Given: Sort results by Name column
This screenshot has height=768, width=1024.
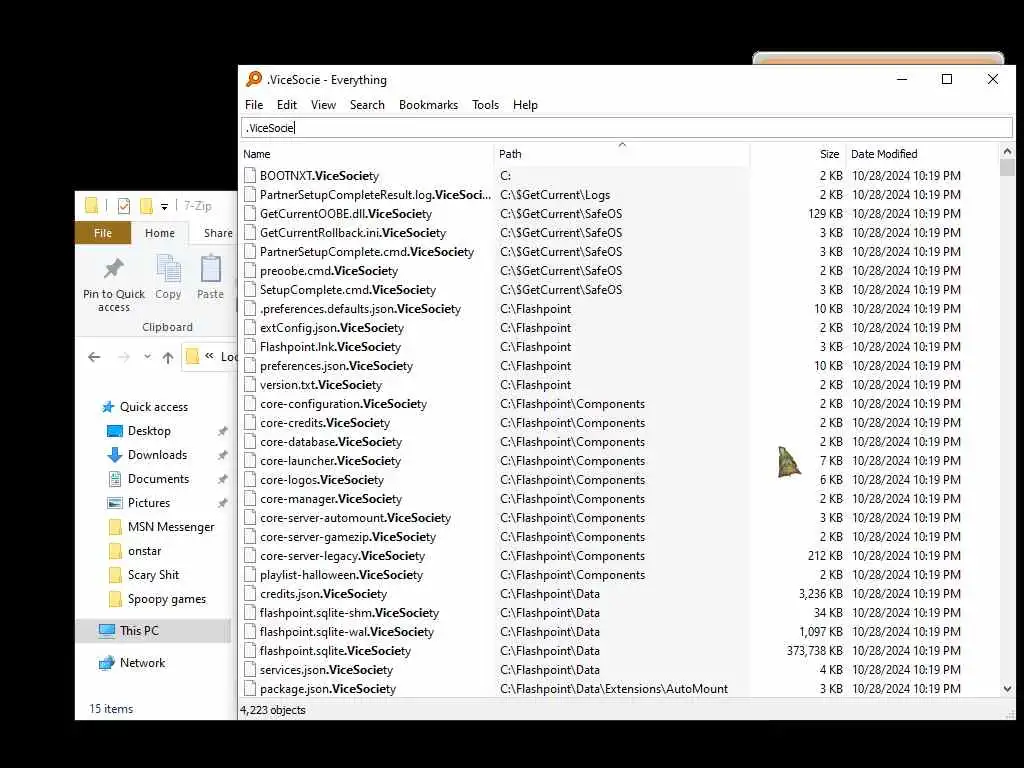Looking at the screenshot, I should tap(366, 154).
